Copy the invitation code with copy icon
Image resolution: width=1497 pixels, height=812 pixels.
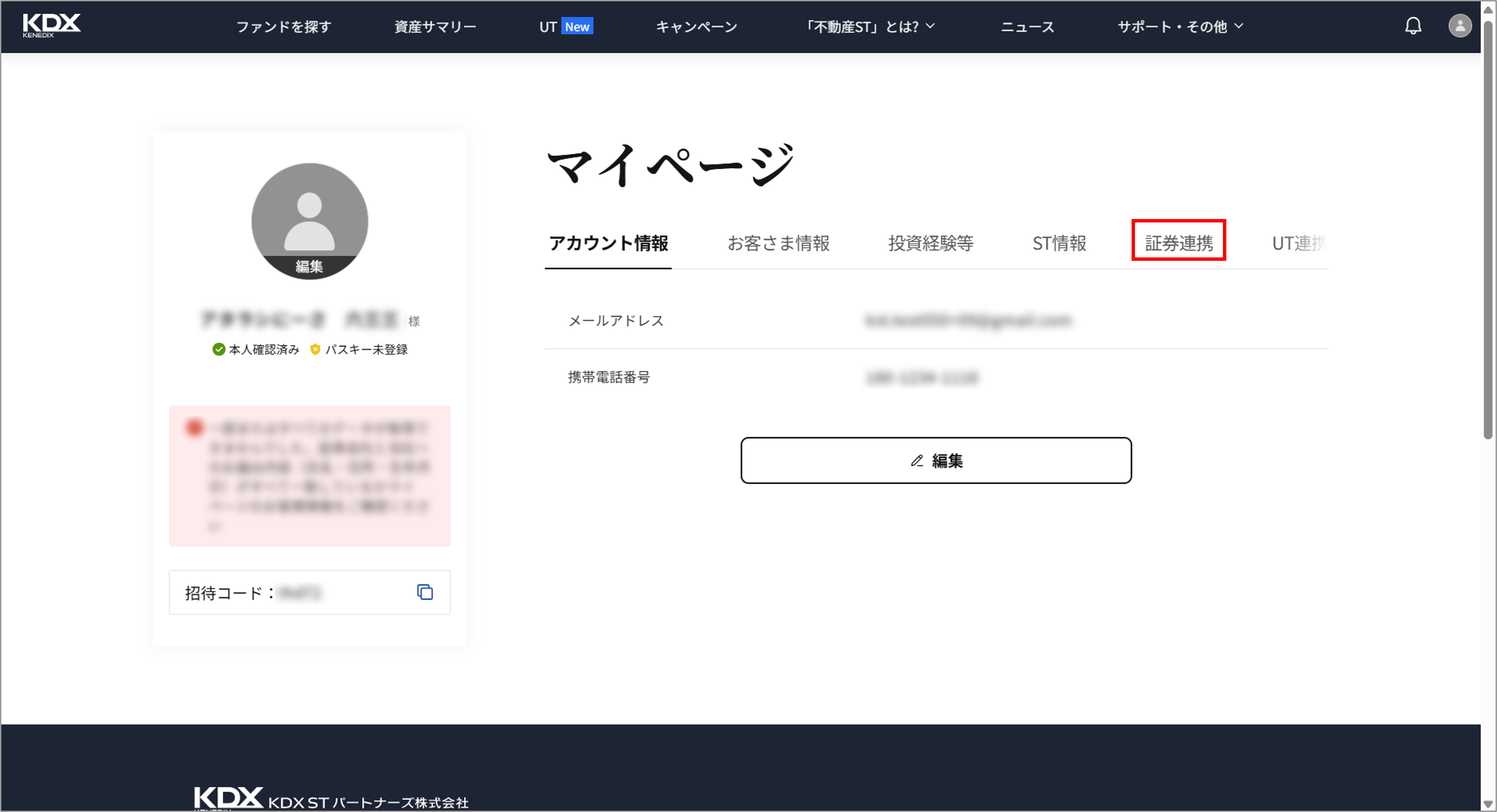(x=425, y=592)
